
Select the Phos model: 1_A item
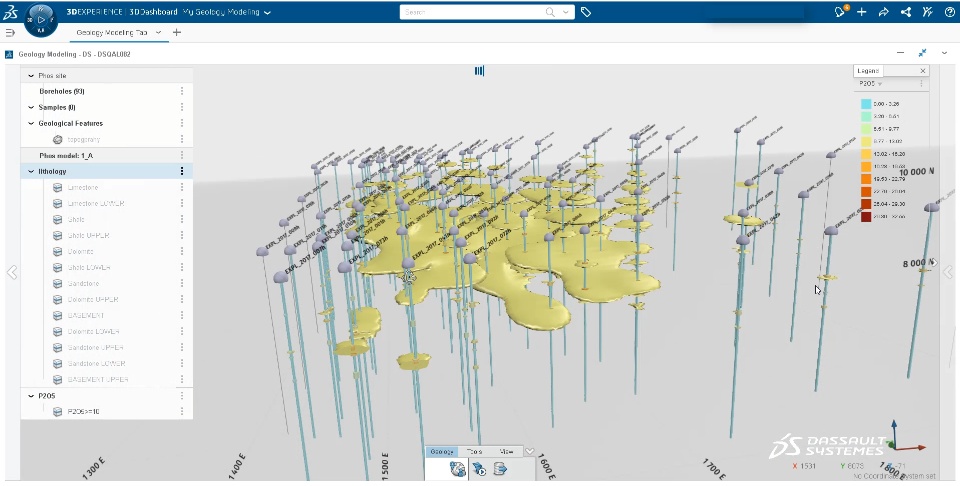pos(66,155)
